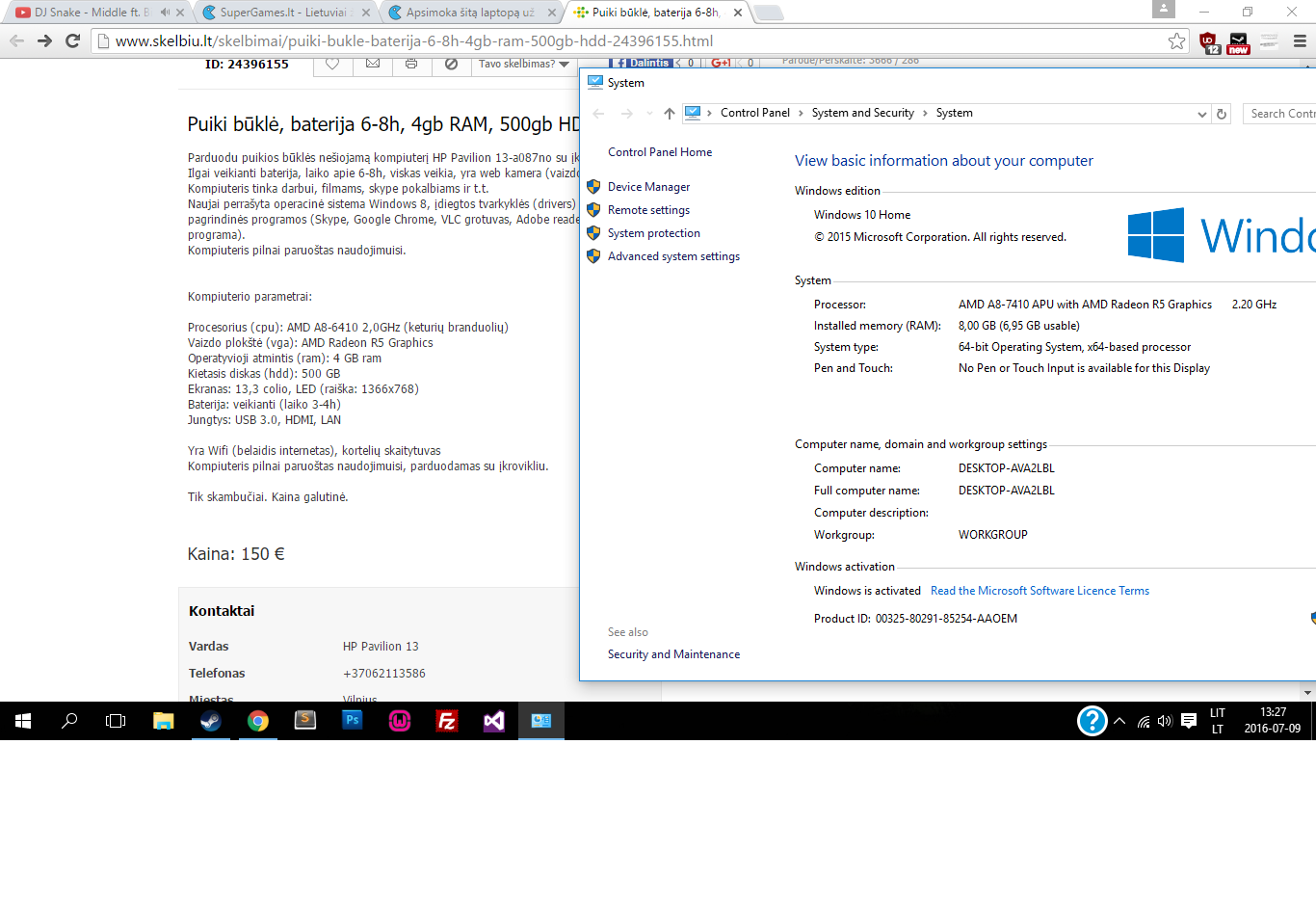Screen dimensions: 1316x904
Task: Open Device Manager
Action: point(648,187)
